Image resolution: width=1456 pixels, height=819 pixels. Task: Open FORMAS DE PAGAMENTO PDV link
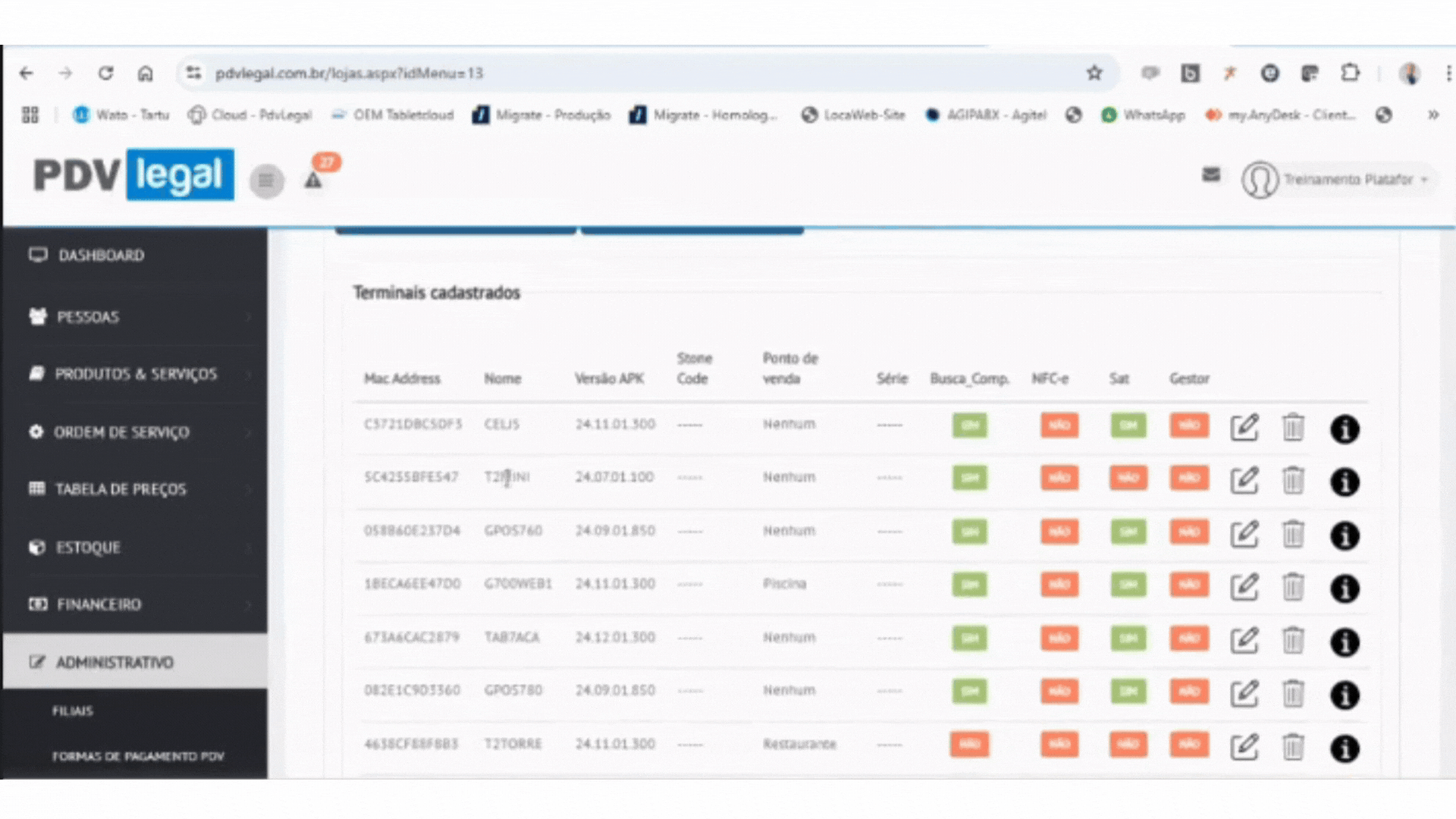pyautogui.click(x=138, y=756)
